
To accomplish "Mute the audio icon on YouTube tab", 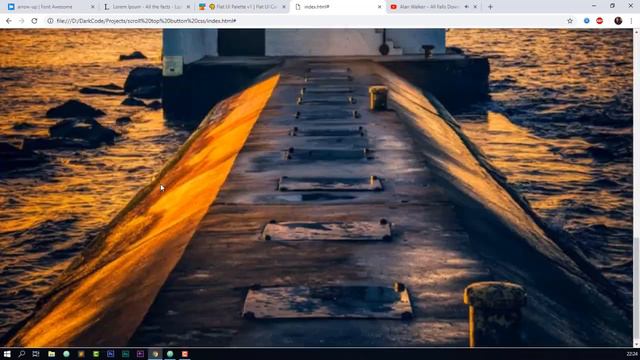I will (467, 7).
